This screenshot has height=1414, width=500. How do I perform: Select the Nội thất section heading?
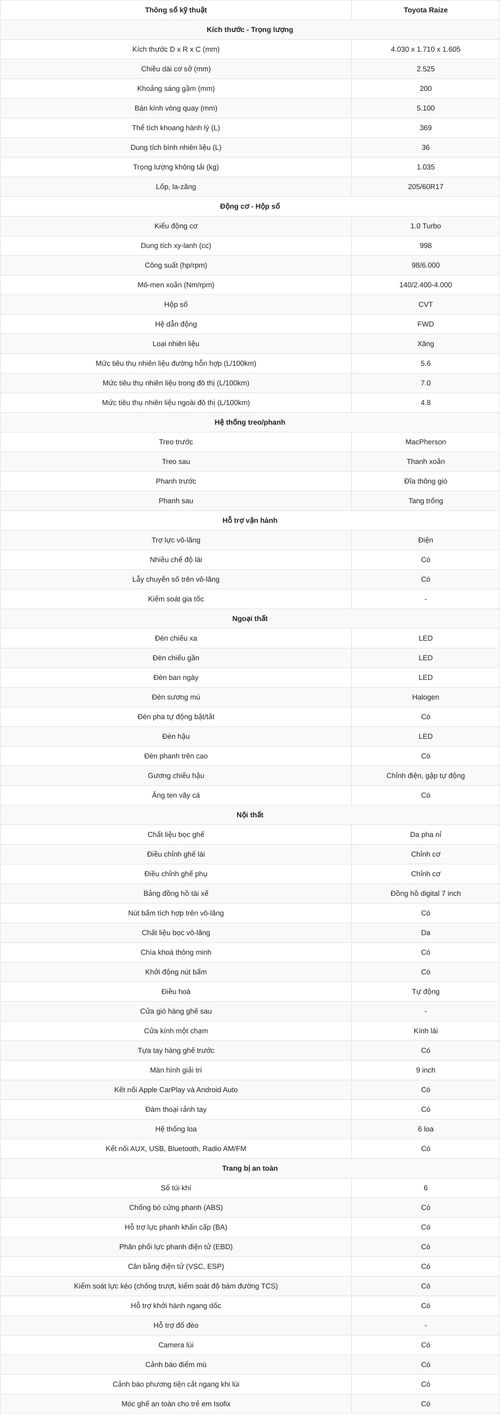coord(250,814)
